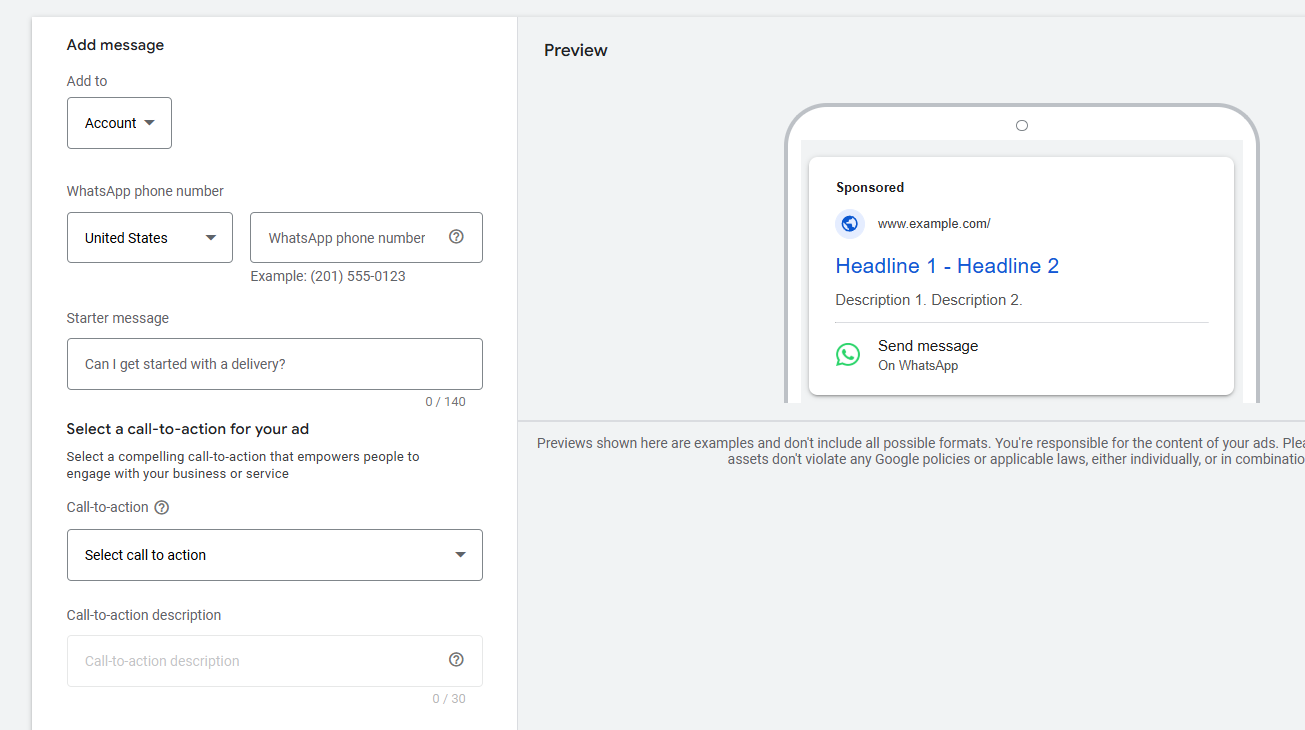Click the 'Preview' panel heading
This screenshot has width=1305, height=730.
(575, 50)
